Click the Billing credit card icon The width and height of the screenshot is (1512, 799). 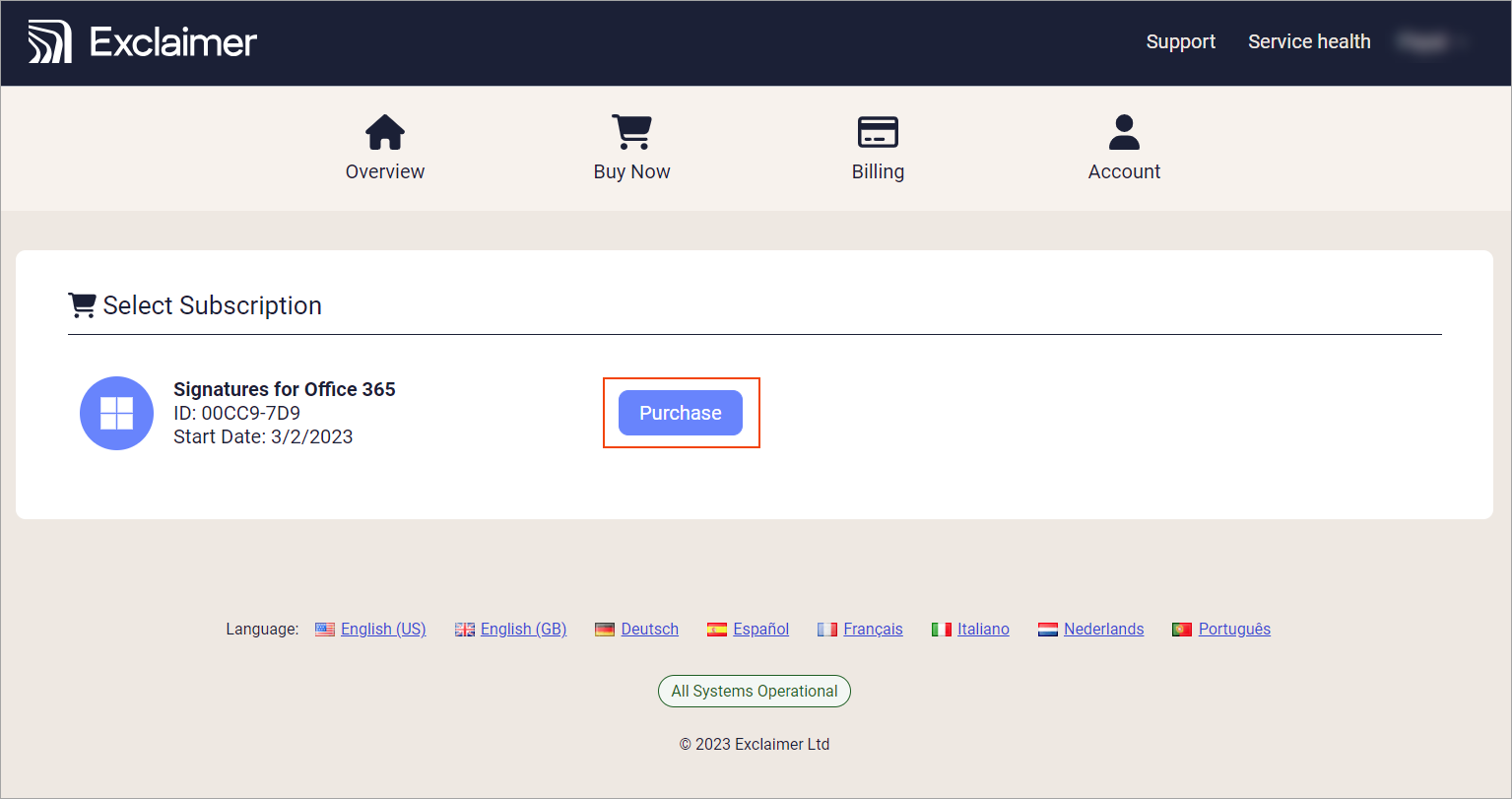(x=878, y=132)
